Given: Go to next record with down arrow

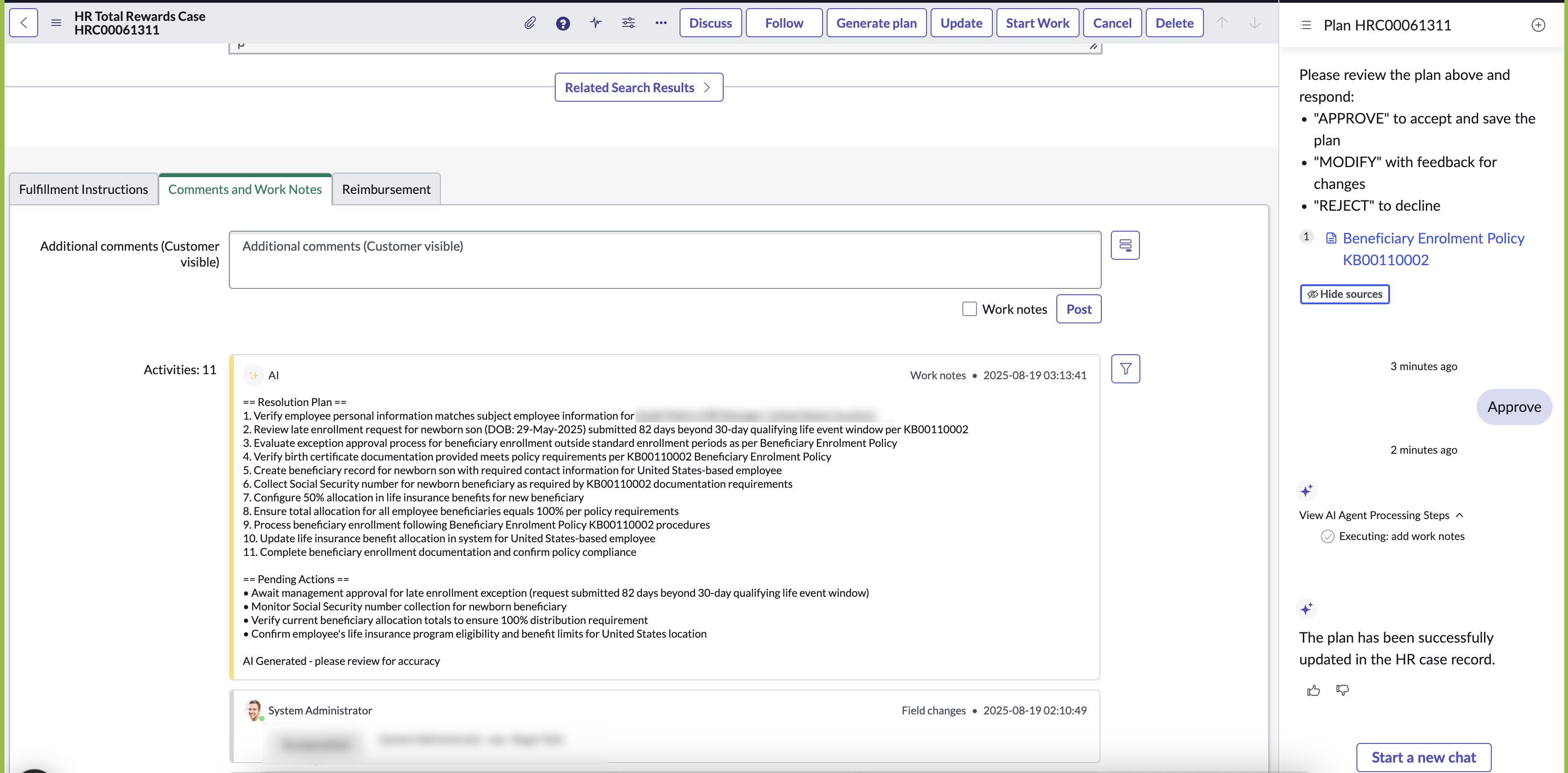Looking at the screenshot, I should (x=1254, y=23).
